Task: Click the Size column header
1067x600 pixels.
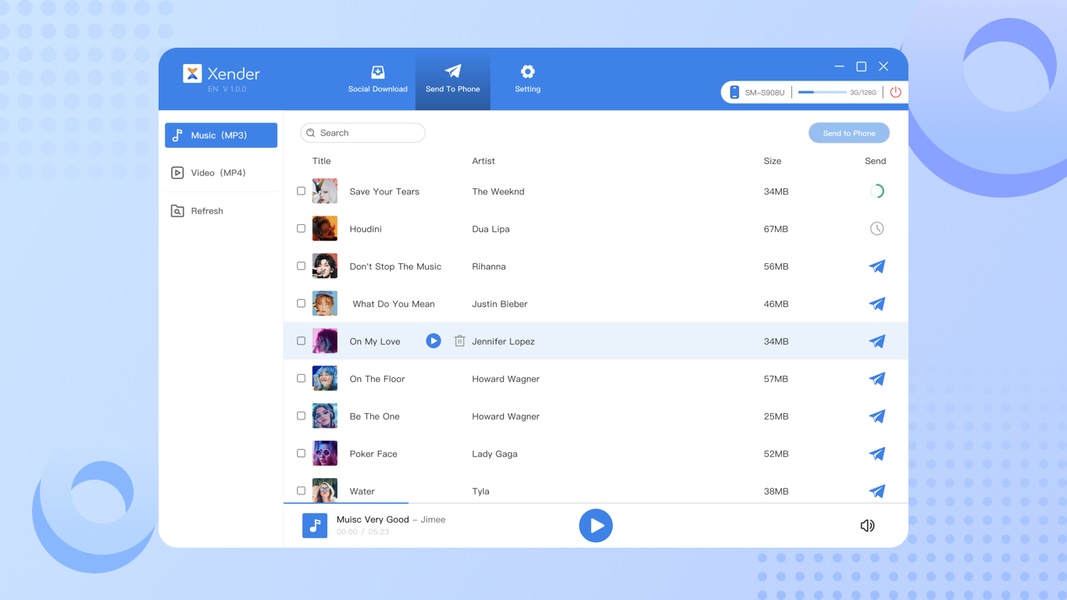Action: pyautogui.click(x=772, y=161)
